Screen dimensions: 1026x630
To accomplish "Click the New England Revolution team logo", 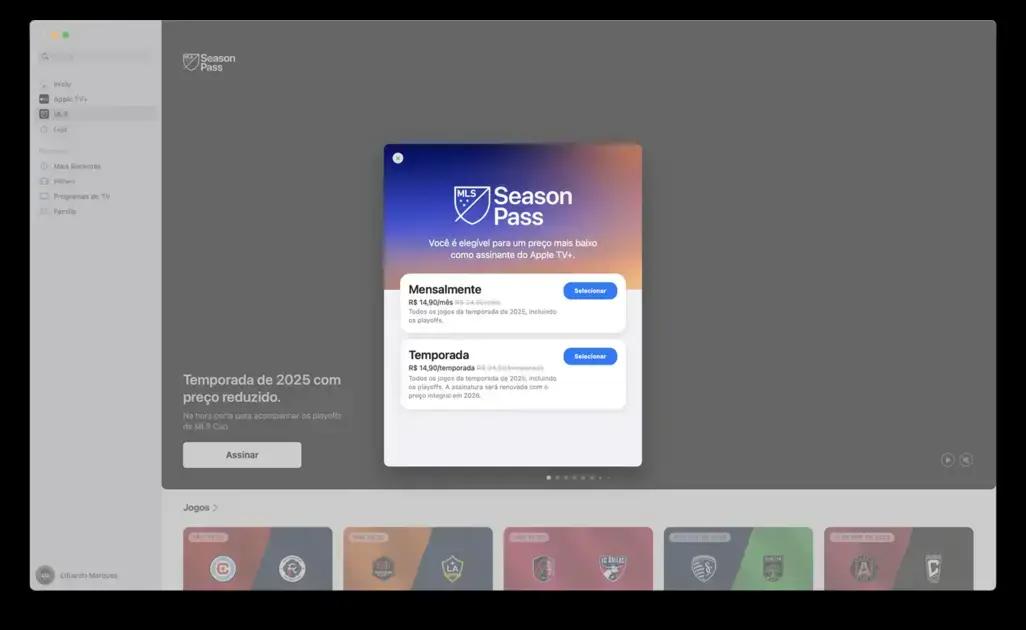I will (292, 569).
